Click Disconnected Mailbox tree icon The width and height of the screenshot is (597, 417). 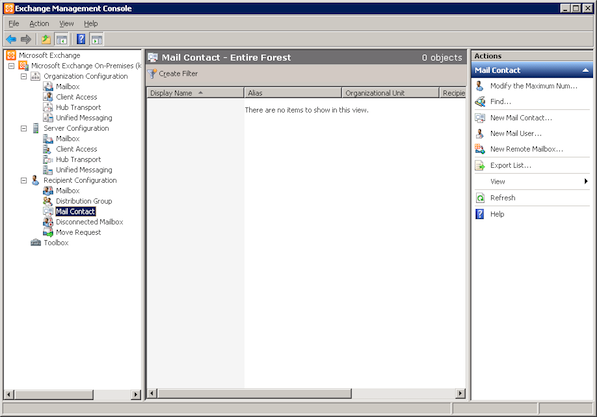pos(48,222)
